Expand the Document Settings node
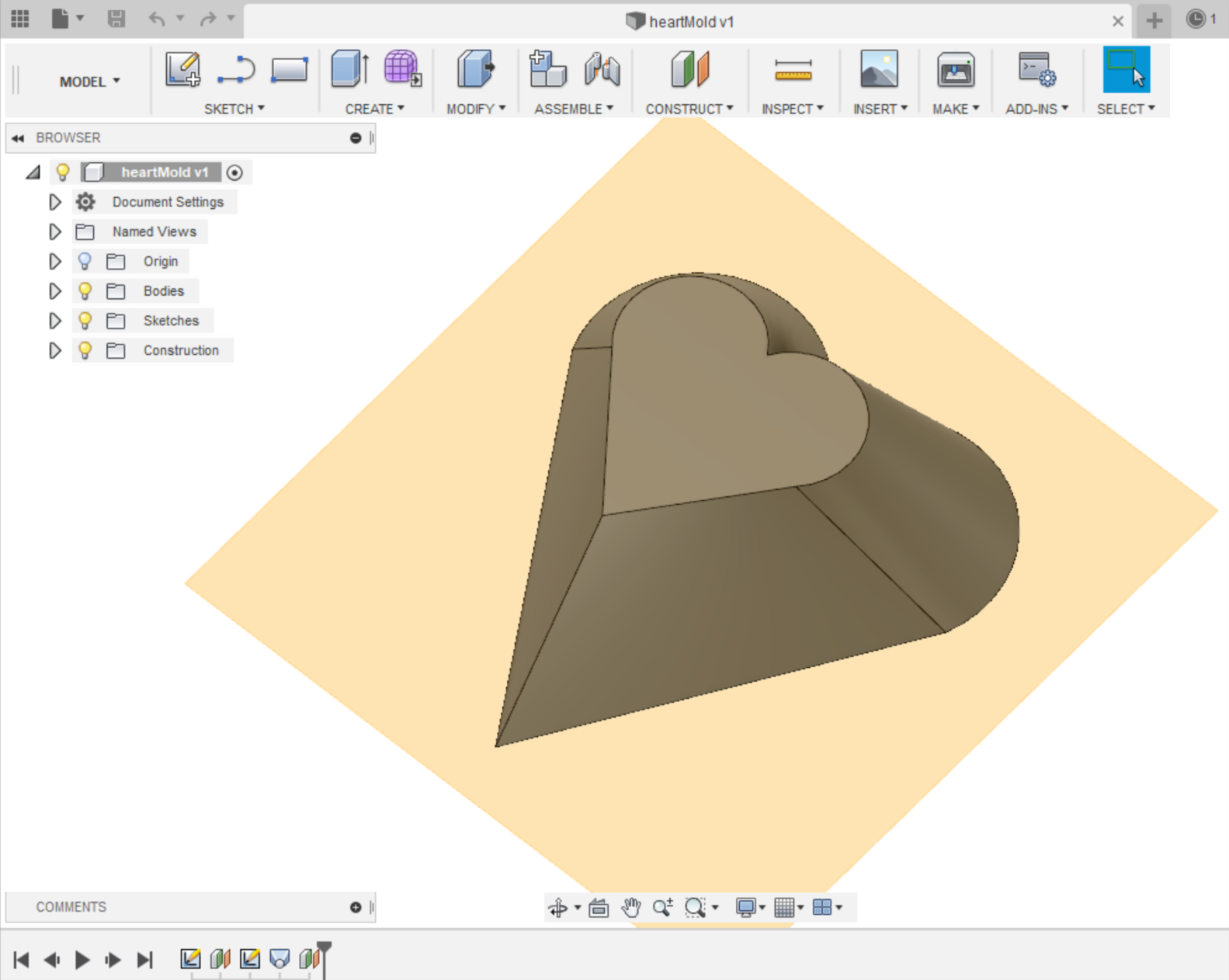1229x980 pixels. tap(54, 202)
